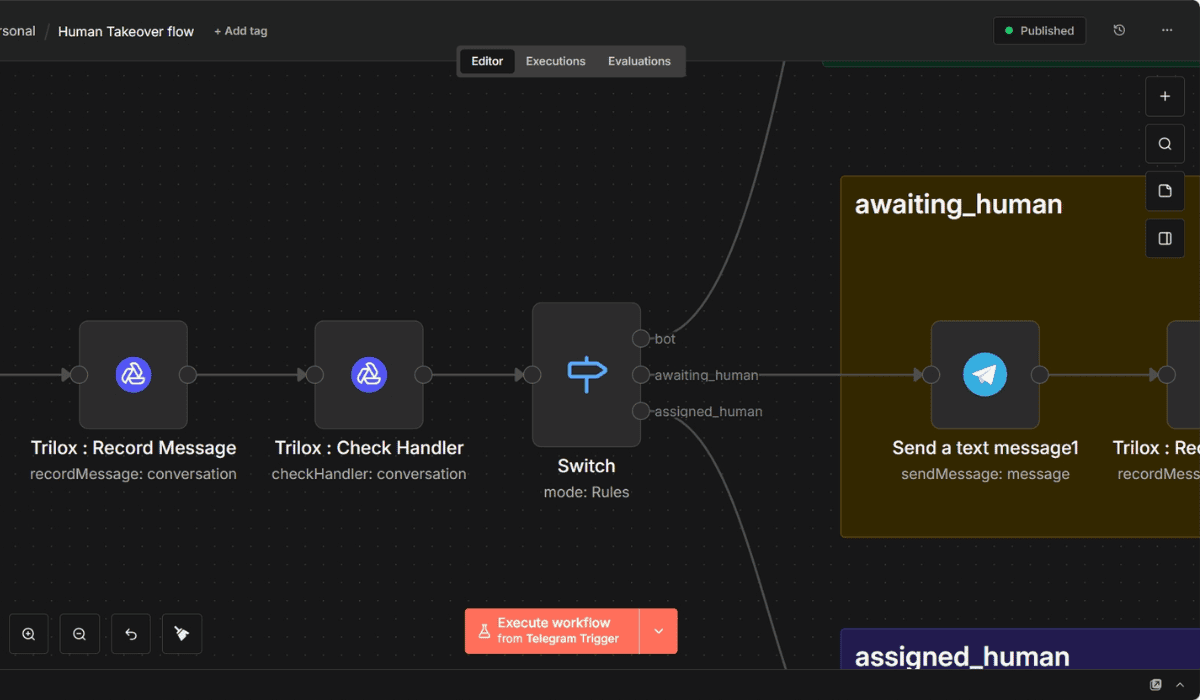Click the Trilox : Check Handler node icon
The height and width of the screenshot is (700, 1200).
click(369, 374)
